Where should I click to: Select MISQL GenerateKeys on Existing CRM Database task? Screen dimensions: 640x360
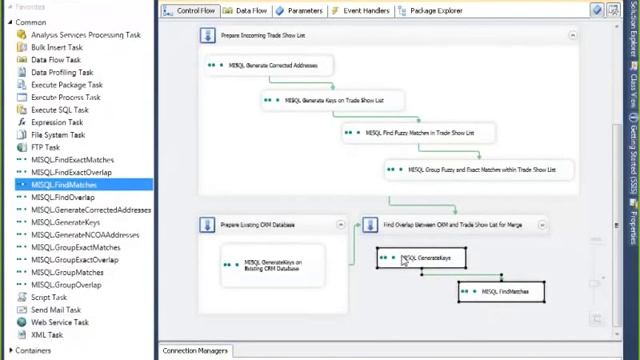273,265
